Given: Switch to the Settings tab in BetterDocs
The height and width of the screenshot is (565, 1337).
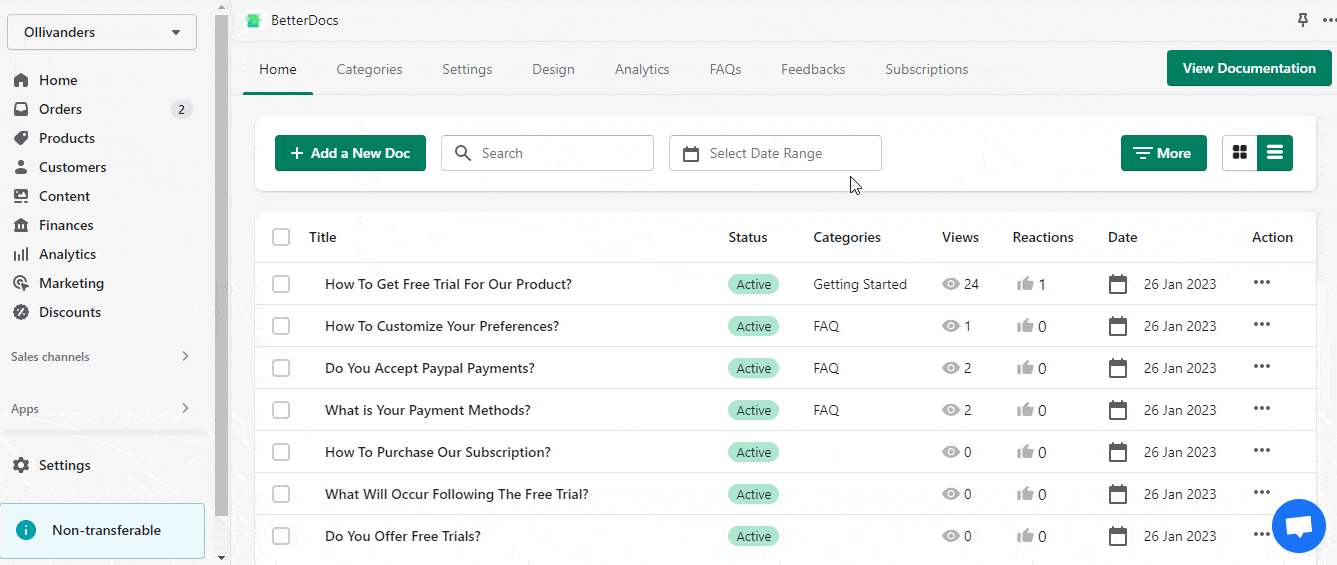Looking at the screenshot, I should point(467,69).
